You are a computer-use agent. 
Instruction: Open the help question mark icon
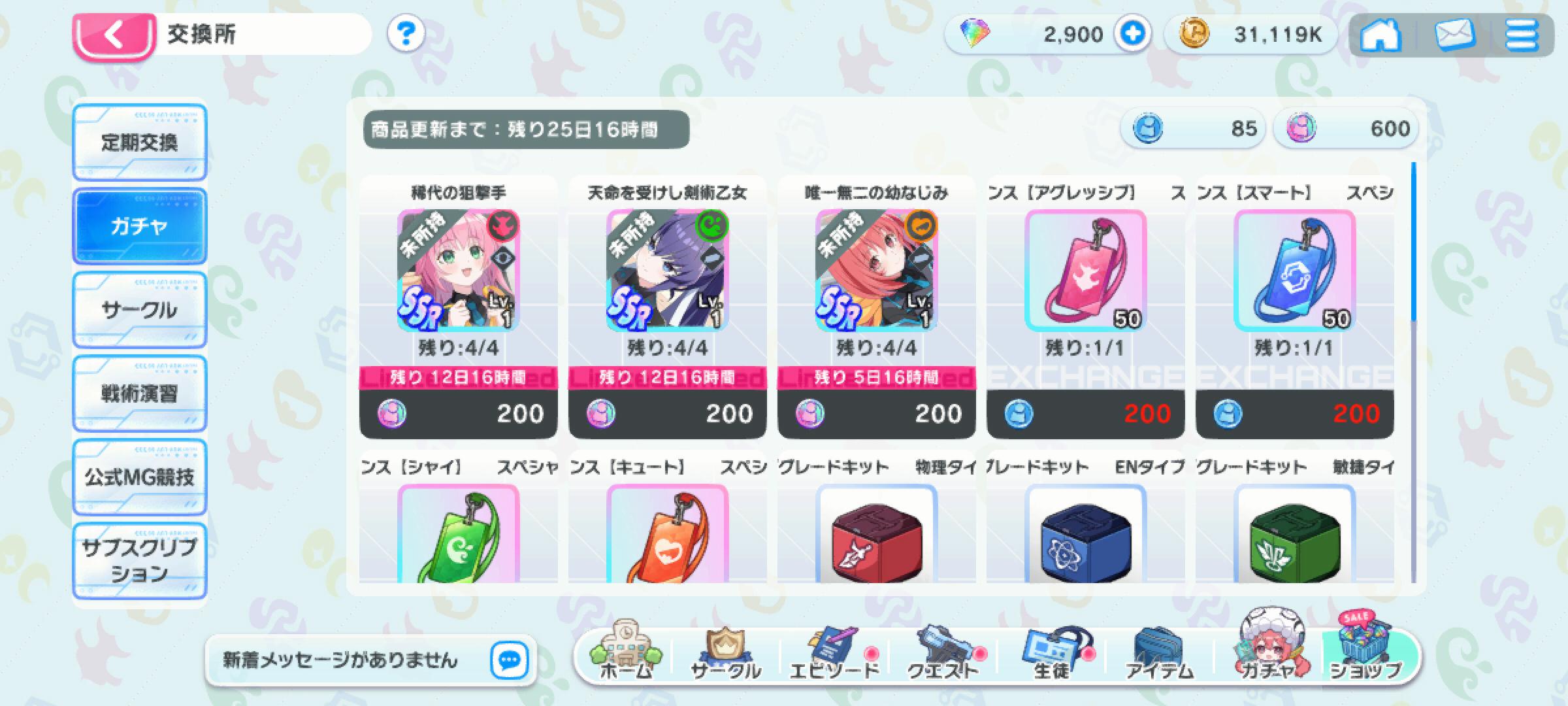[406, 33]
